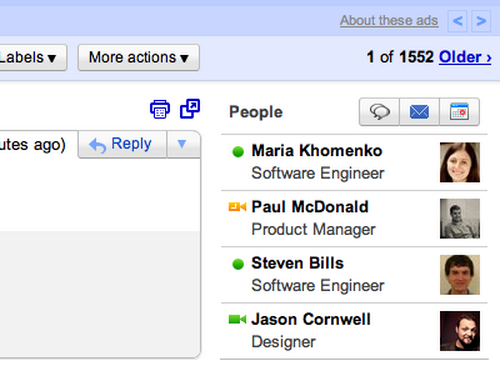Select Paul McDonald in People list
This screenshot has width=500, height=381.
(x=354, y=219)
